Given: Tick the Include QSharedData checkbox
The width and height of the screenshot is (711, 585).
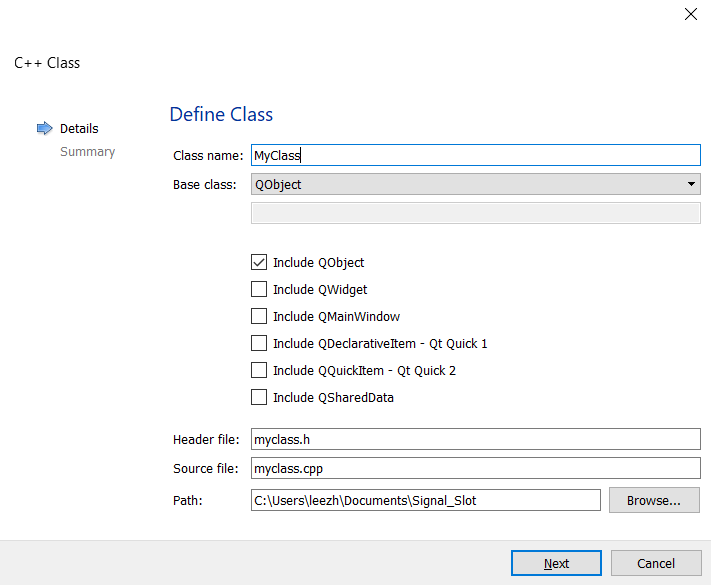Looking at the screenshot, I should 259,398.
